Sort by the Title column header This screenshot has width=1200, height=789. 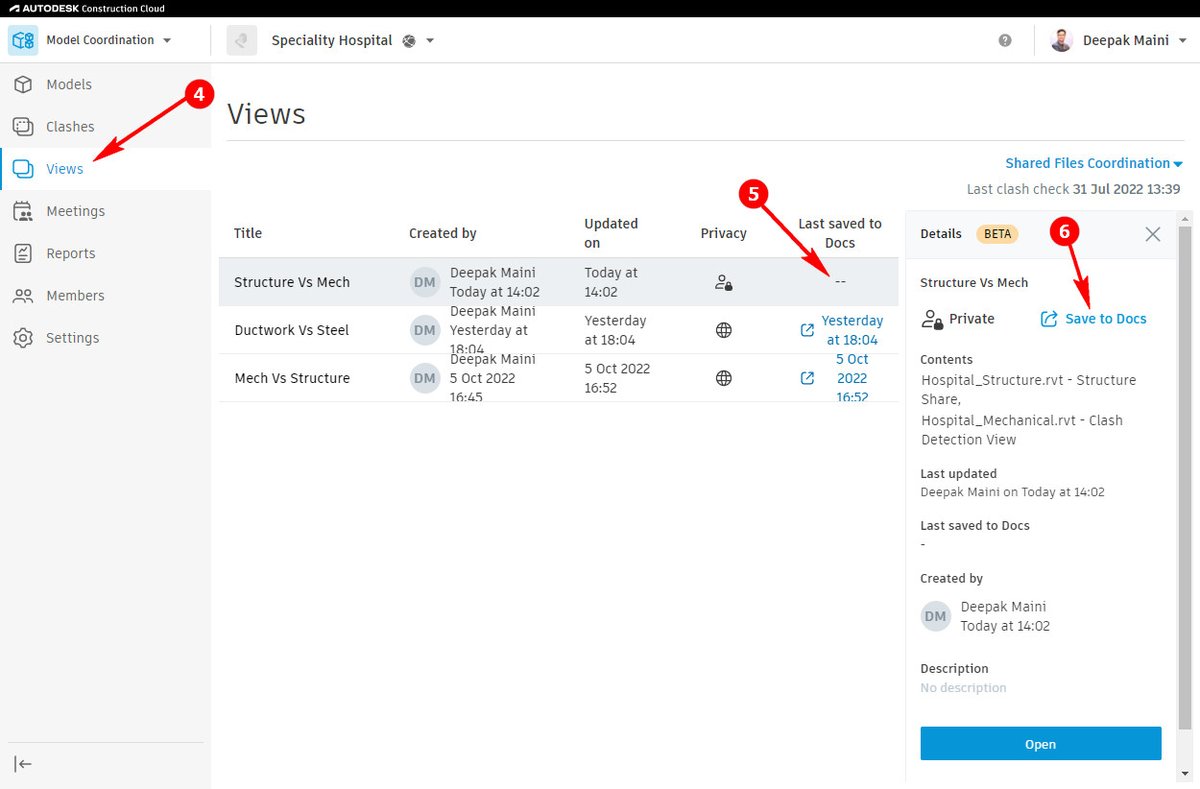pos(248,233)
